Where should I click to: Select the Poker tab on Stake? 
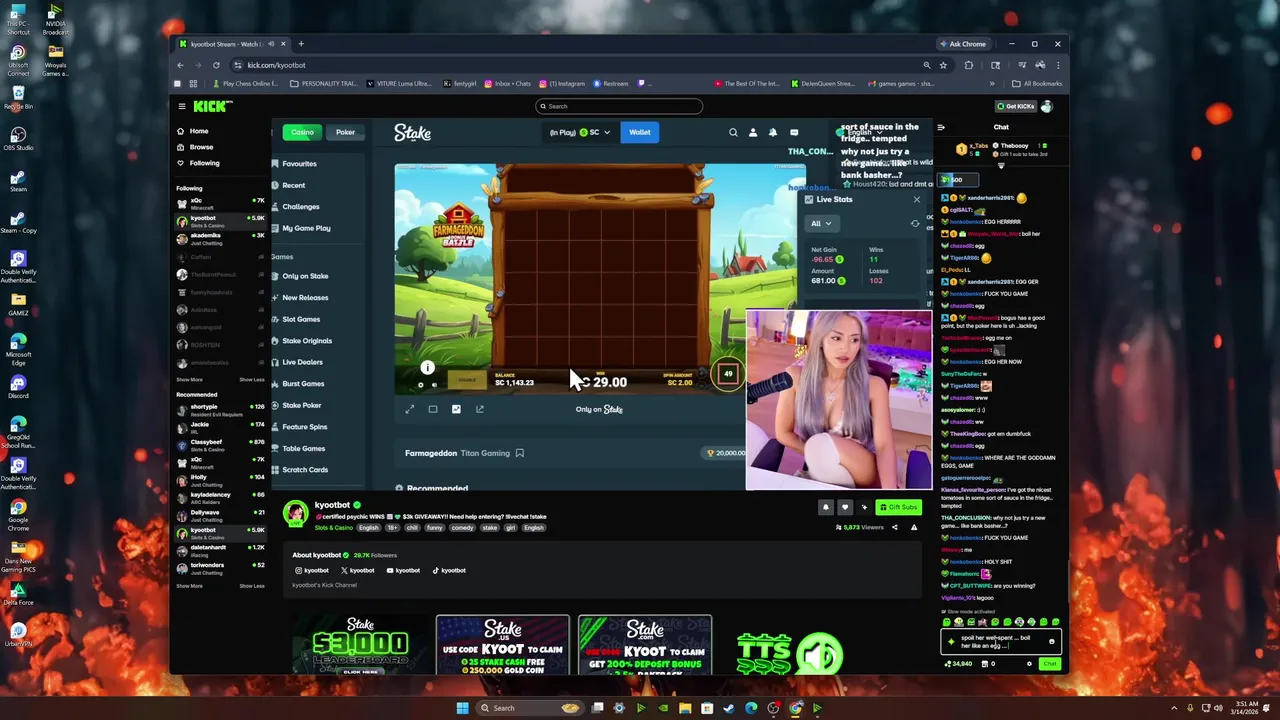point(345,132)
